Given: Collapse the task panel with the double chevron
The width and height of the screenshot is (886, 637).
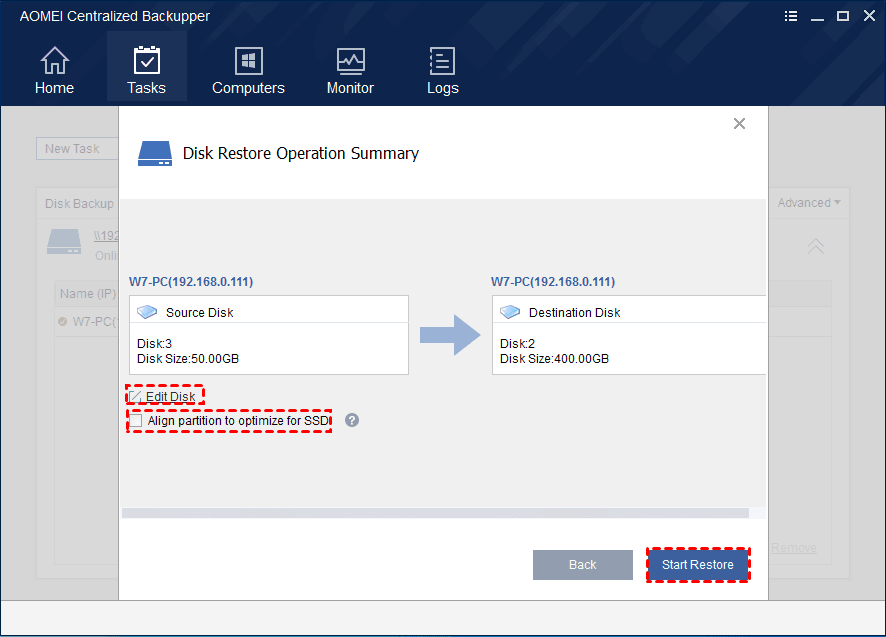Looking at the screenshot, I should [x=815, y=246].
